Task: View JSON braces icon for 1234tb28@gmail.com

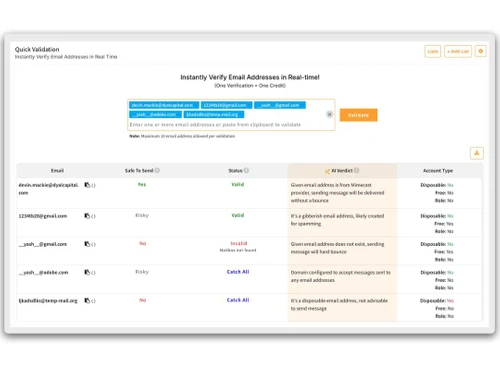Action: tap(93, 216)
